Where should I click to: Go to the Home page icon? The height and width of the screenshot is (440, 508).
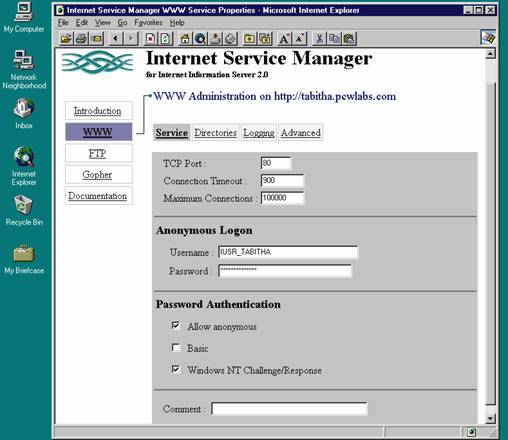tap(185, 39)
